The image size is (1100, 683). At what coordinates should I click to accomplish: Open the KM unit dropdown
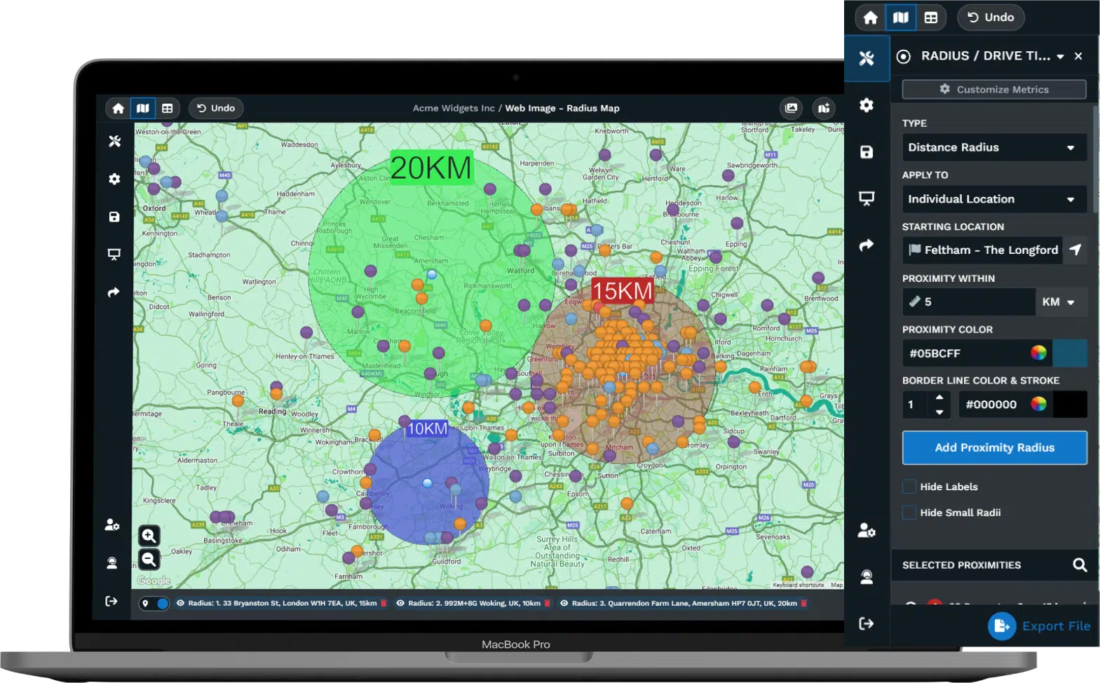click(x=1061, y=302)
